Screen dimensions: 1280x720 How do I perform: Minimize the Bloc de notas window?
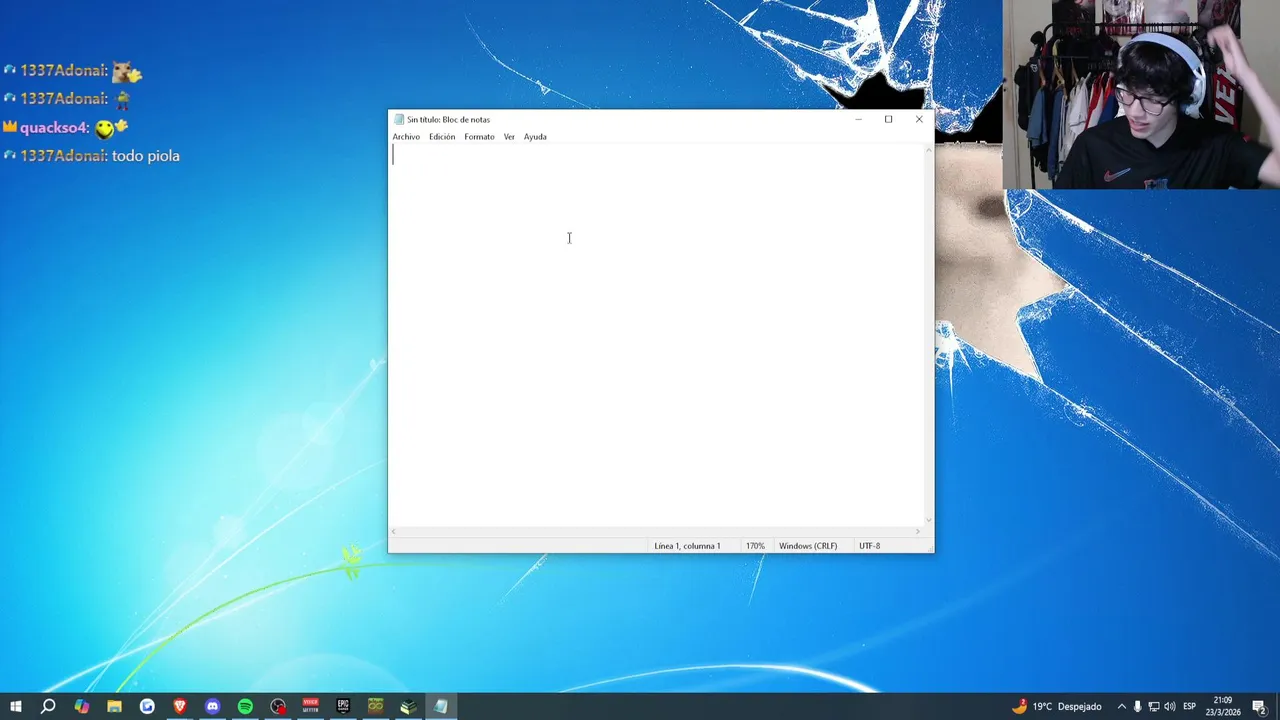point(858,120)
